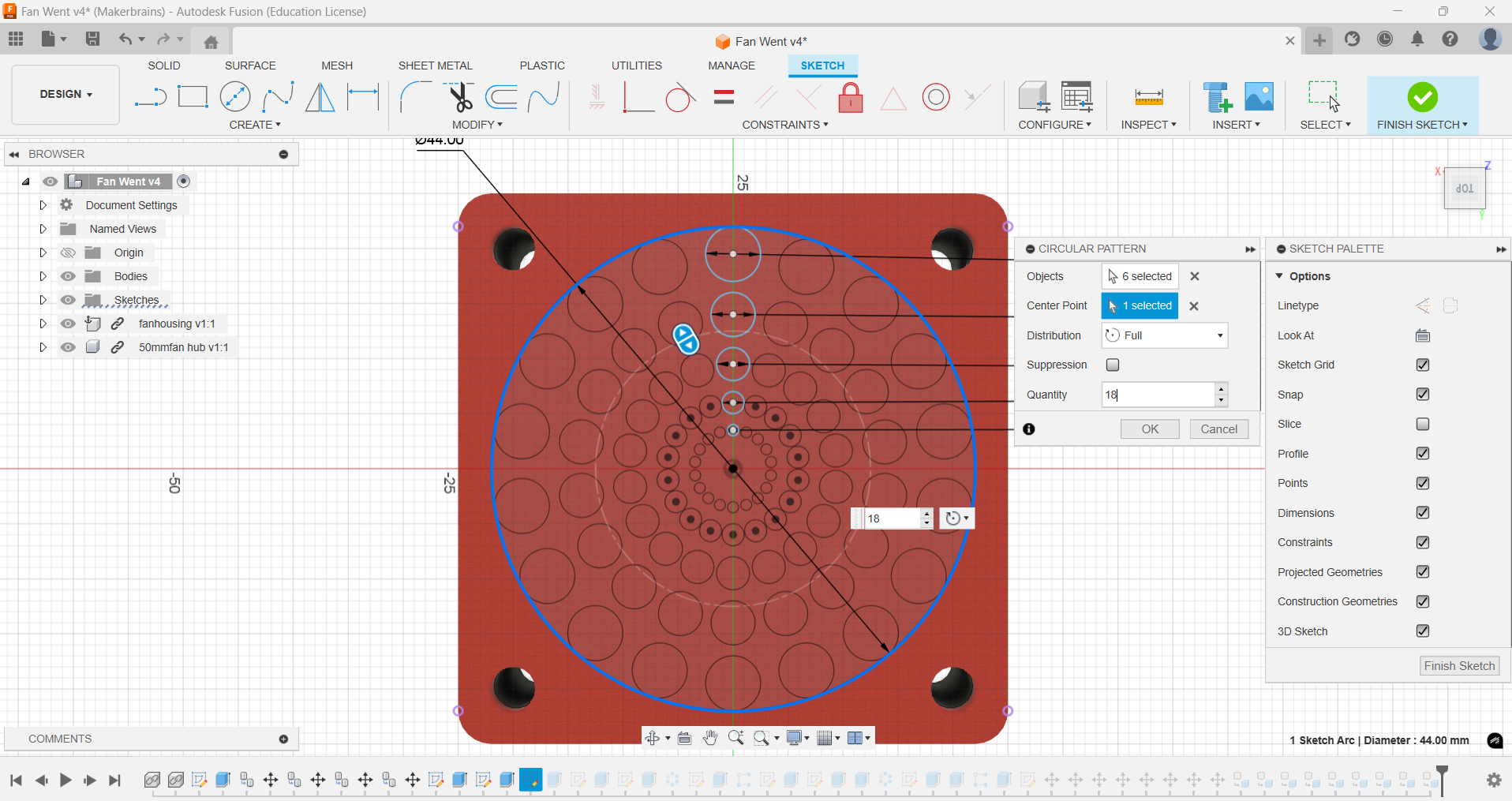Open the UTILITIES ribbon tab

(x=637, y=66)
